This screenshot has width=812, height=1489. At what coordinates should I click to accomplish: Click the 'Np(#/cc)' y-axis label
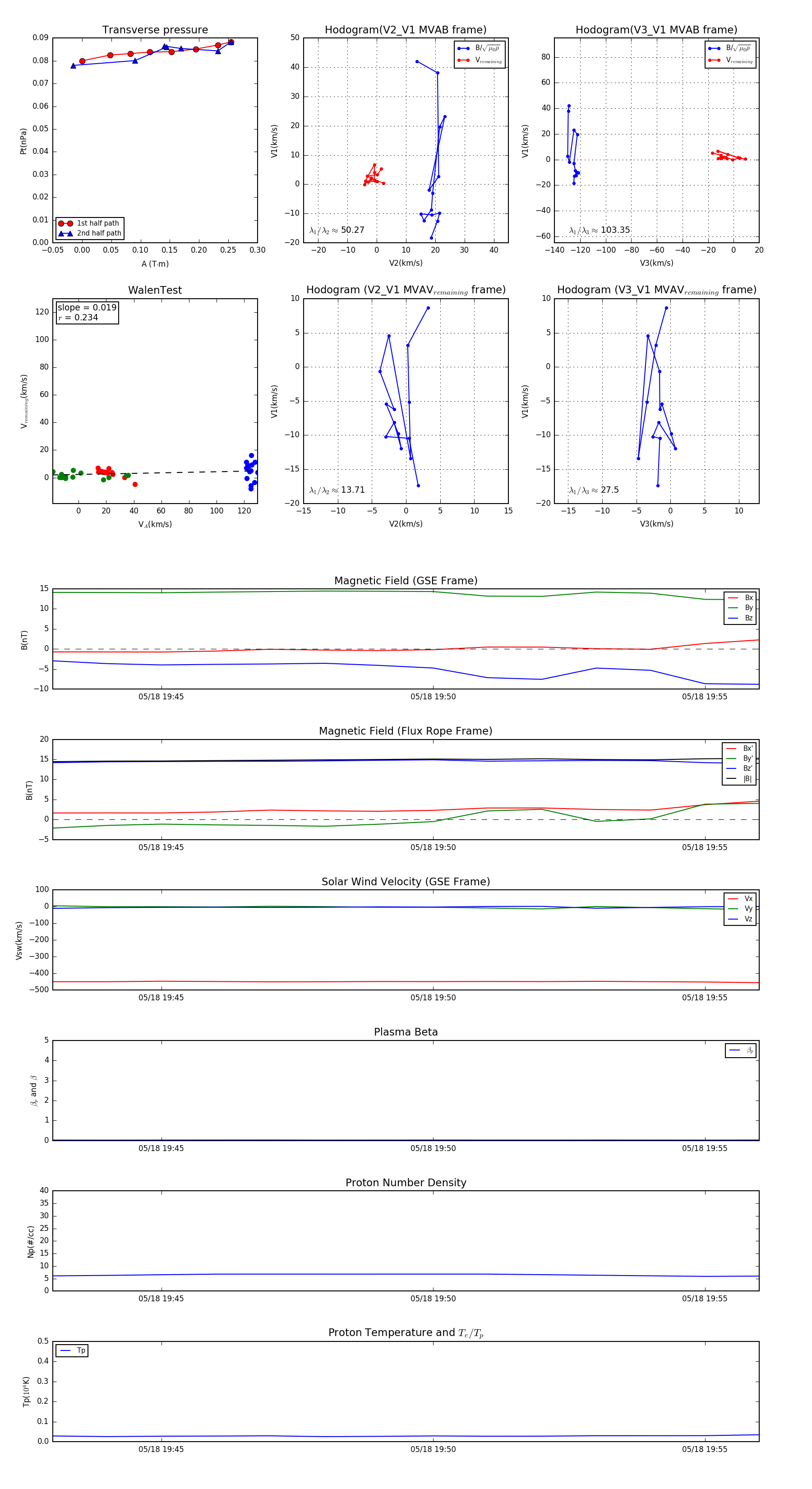pyautogui.click(x=31, y=1241)
